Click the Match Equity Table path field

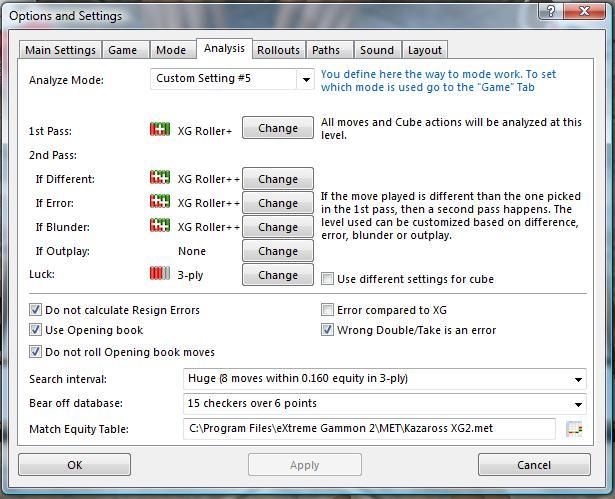[x=369, y=428]
